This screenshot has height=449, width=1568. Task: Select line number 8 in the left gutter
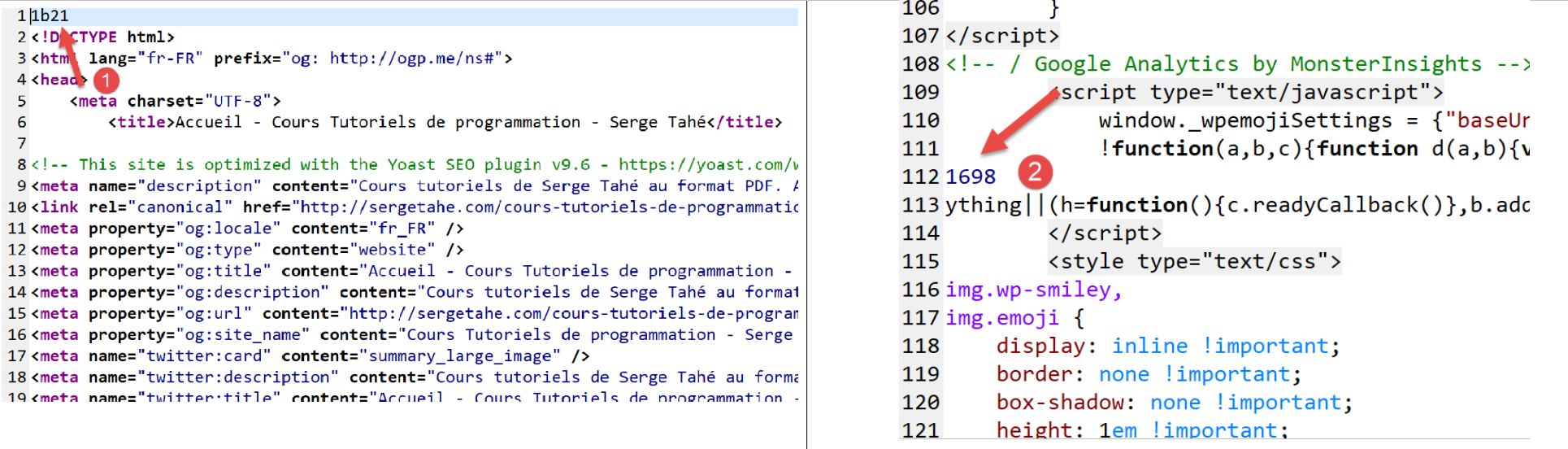(21, 164)
